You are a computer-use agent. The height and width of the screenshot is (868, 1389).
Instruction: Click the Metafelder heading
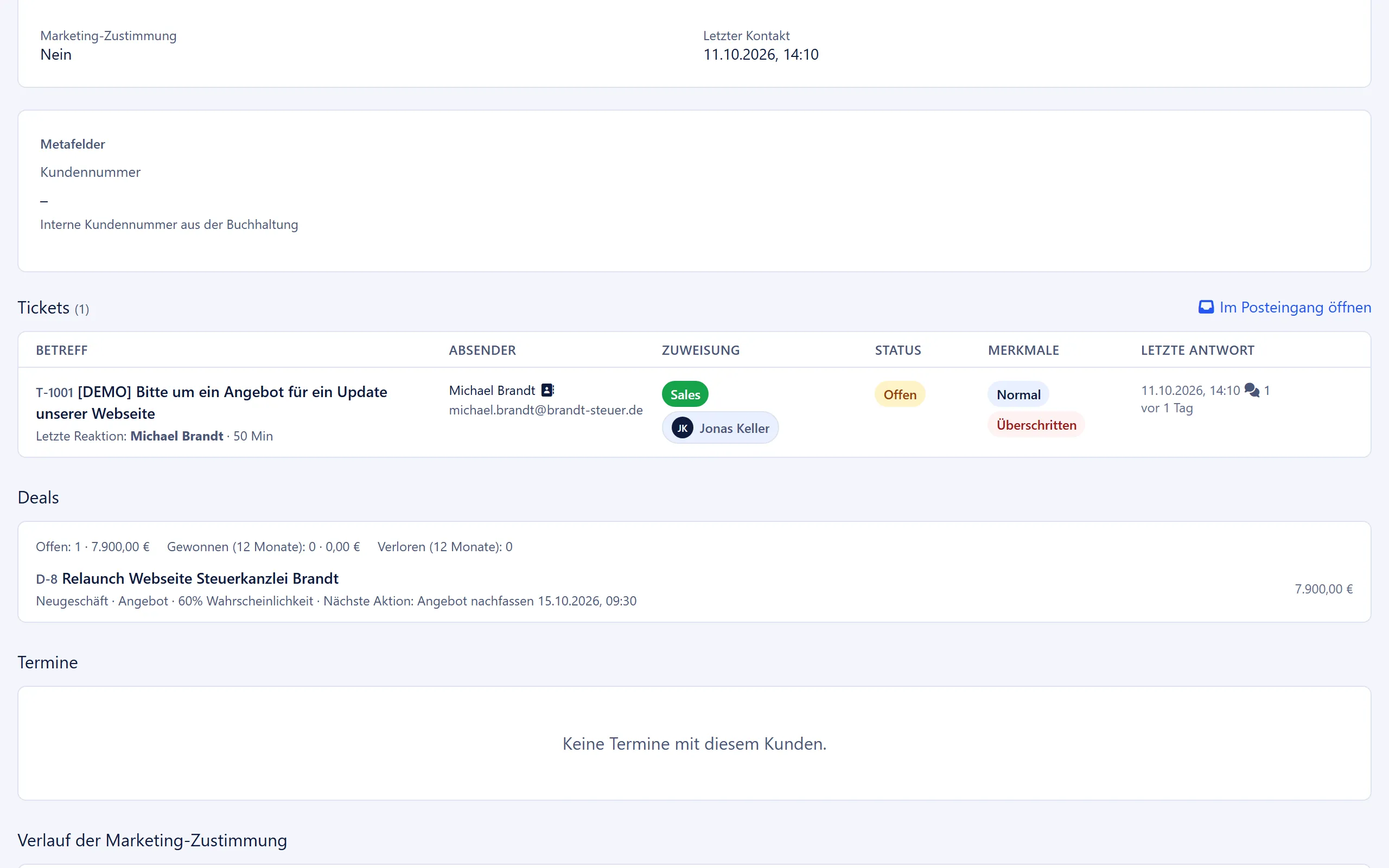[72, 144]
